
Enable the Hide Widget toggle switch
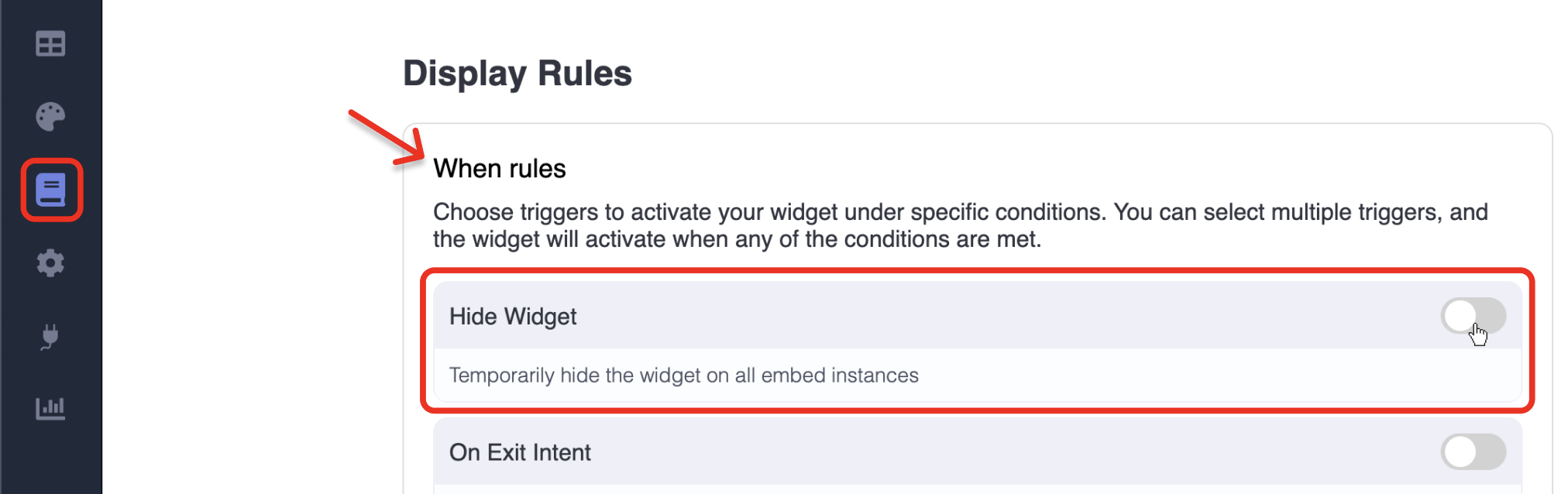[x=1473, y=316]
